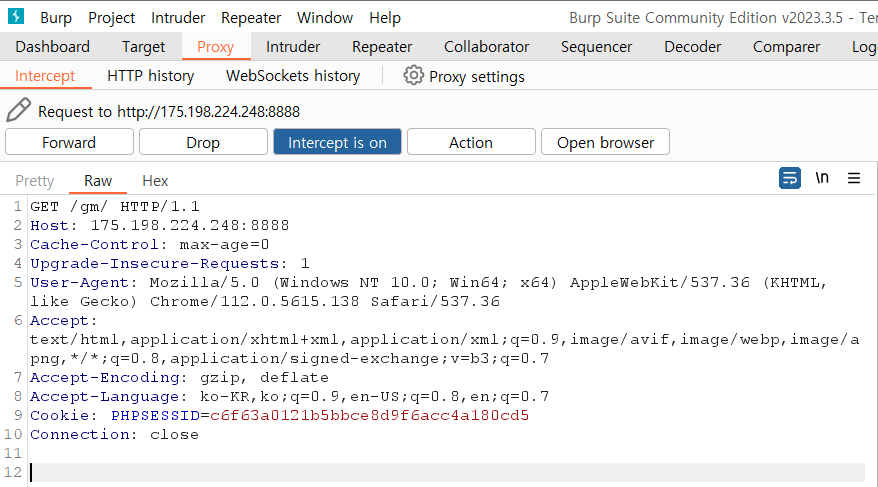The height and width of the screenshot is (487, 878).
Task: Click the Cache-Control header line
Action: [150, 245]
